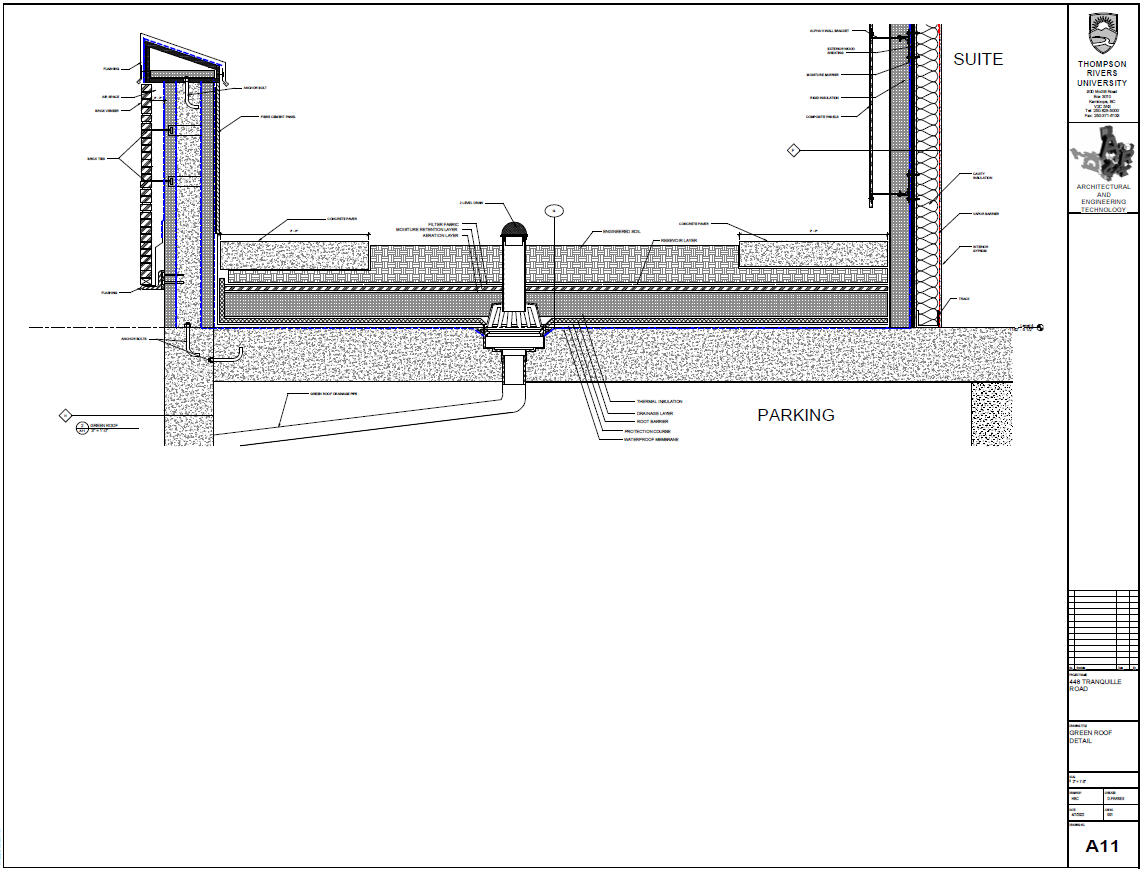Click the A11 sheet number

[x=1102, y=846]
